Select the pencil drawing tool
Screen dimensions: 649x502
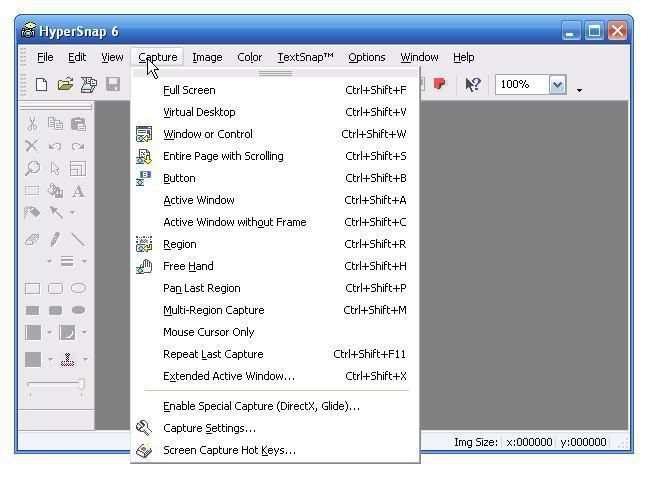pos(55,240)
